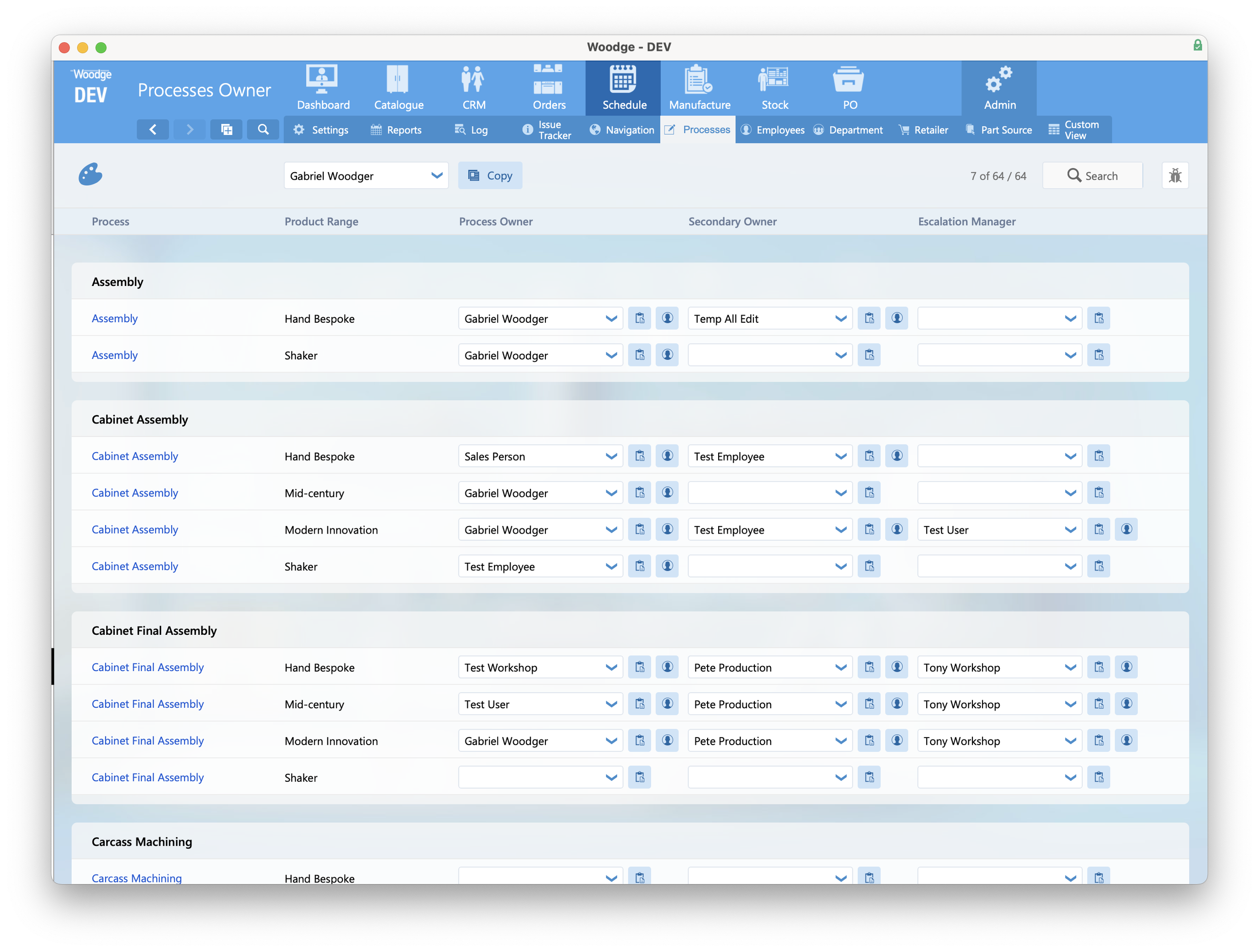The image size is (1259, 952).
Task: Open empty escalation manager dropdown for Assembly Shaker
Action: [x=1070, y=355]
